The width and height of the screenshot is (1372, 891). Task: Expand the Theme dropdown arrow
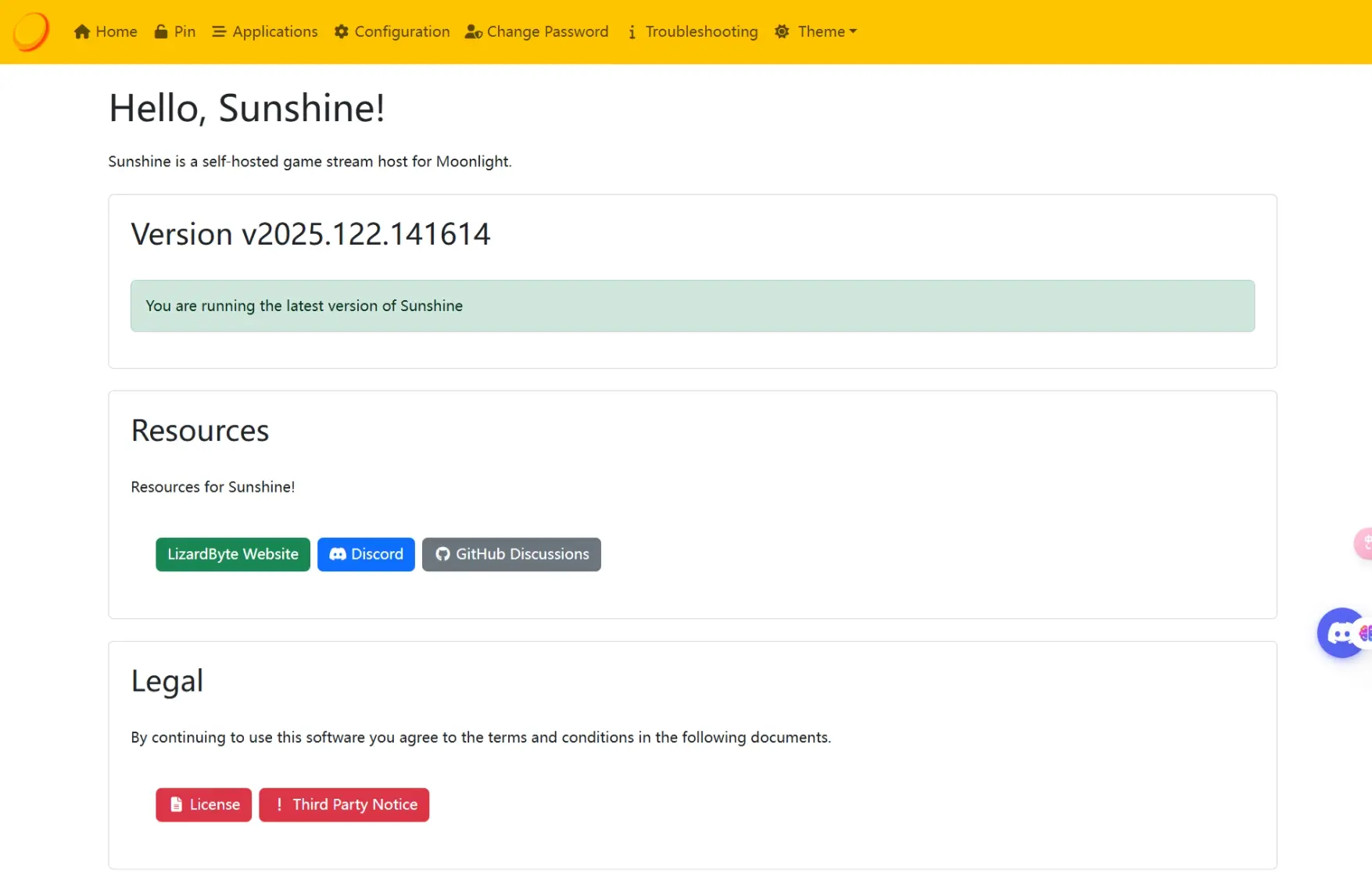(x=853, y=32)
